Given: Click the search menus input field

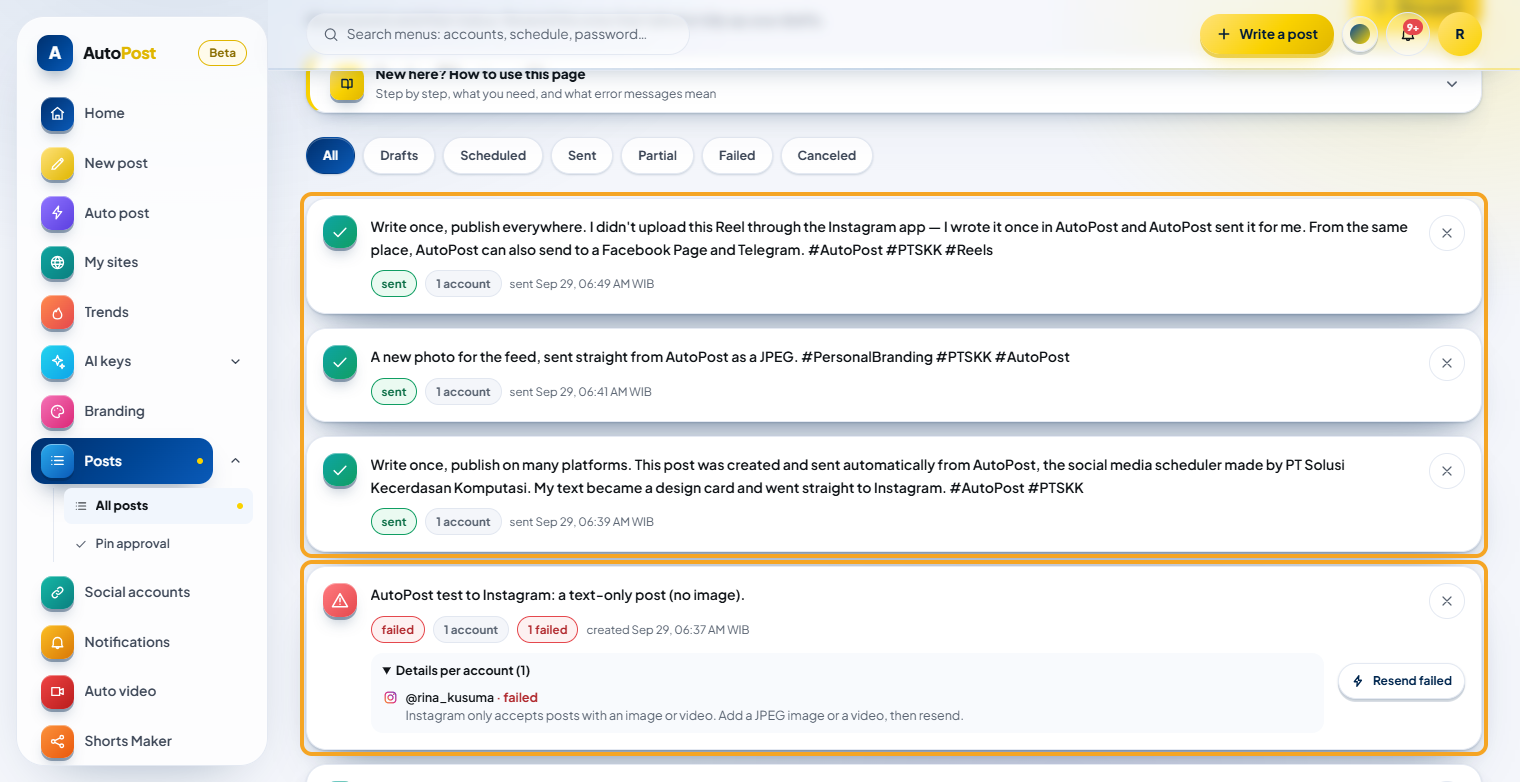Looking at the screenshot, I should coord(498,34).
